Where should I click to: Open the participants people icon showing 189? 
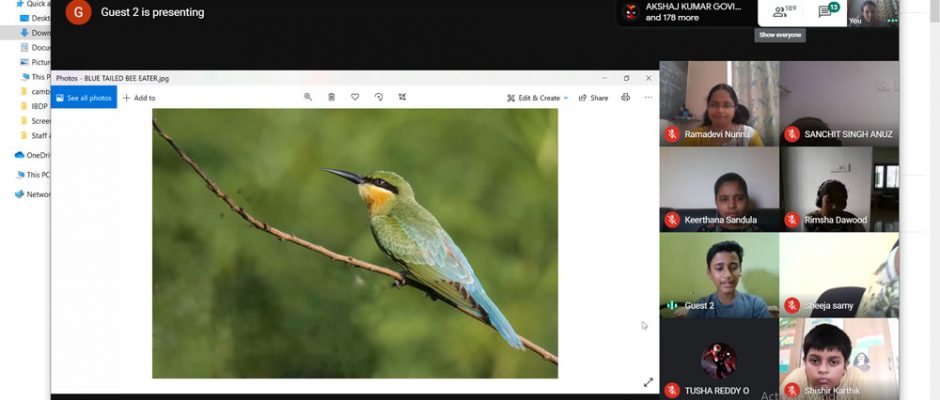(x=785, y=11)
